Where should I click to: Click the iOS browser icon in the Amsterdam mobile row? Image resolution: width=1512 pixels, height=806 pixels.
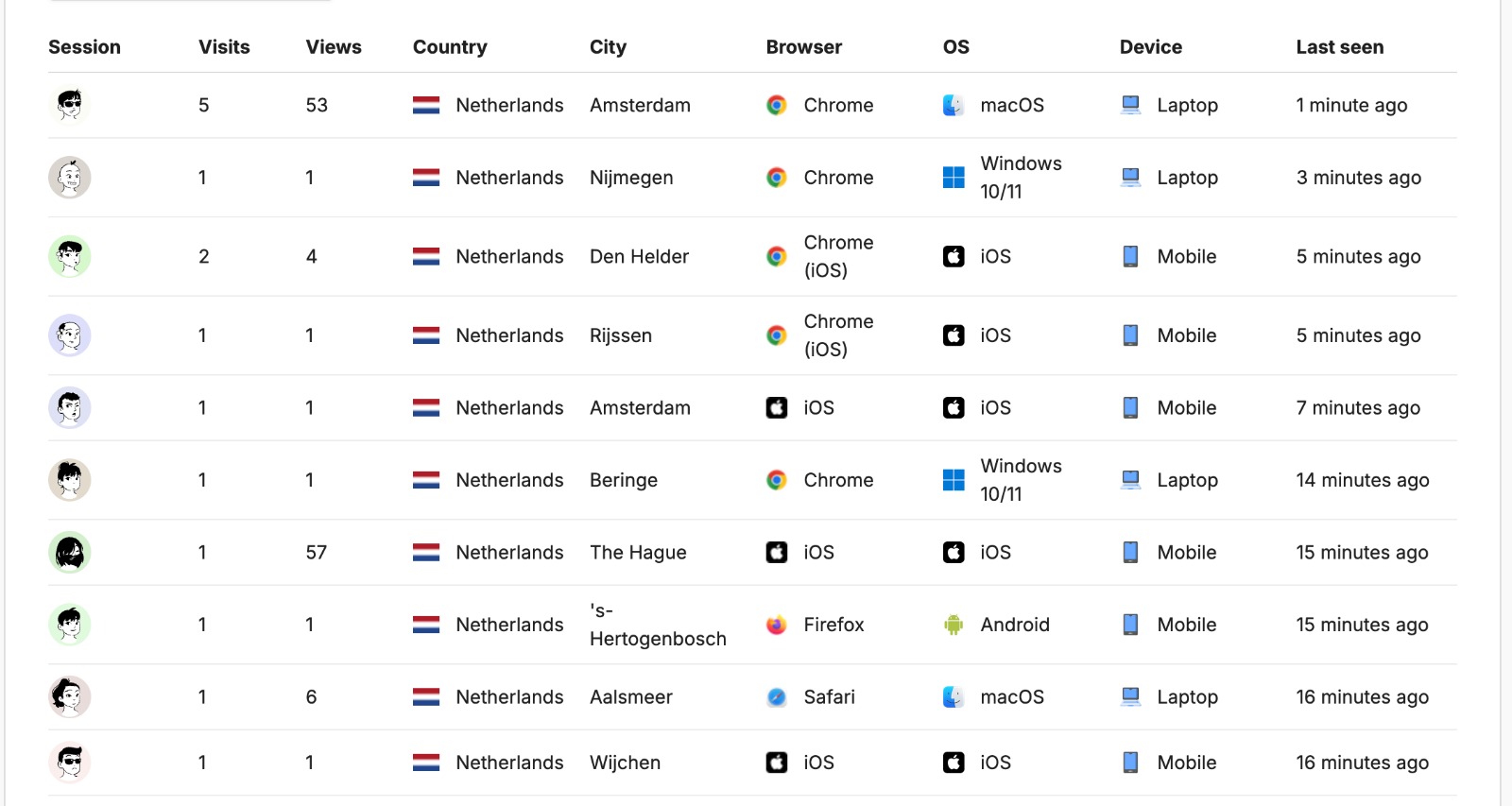pyautogui.click(x=775, y=407)
